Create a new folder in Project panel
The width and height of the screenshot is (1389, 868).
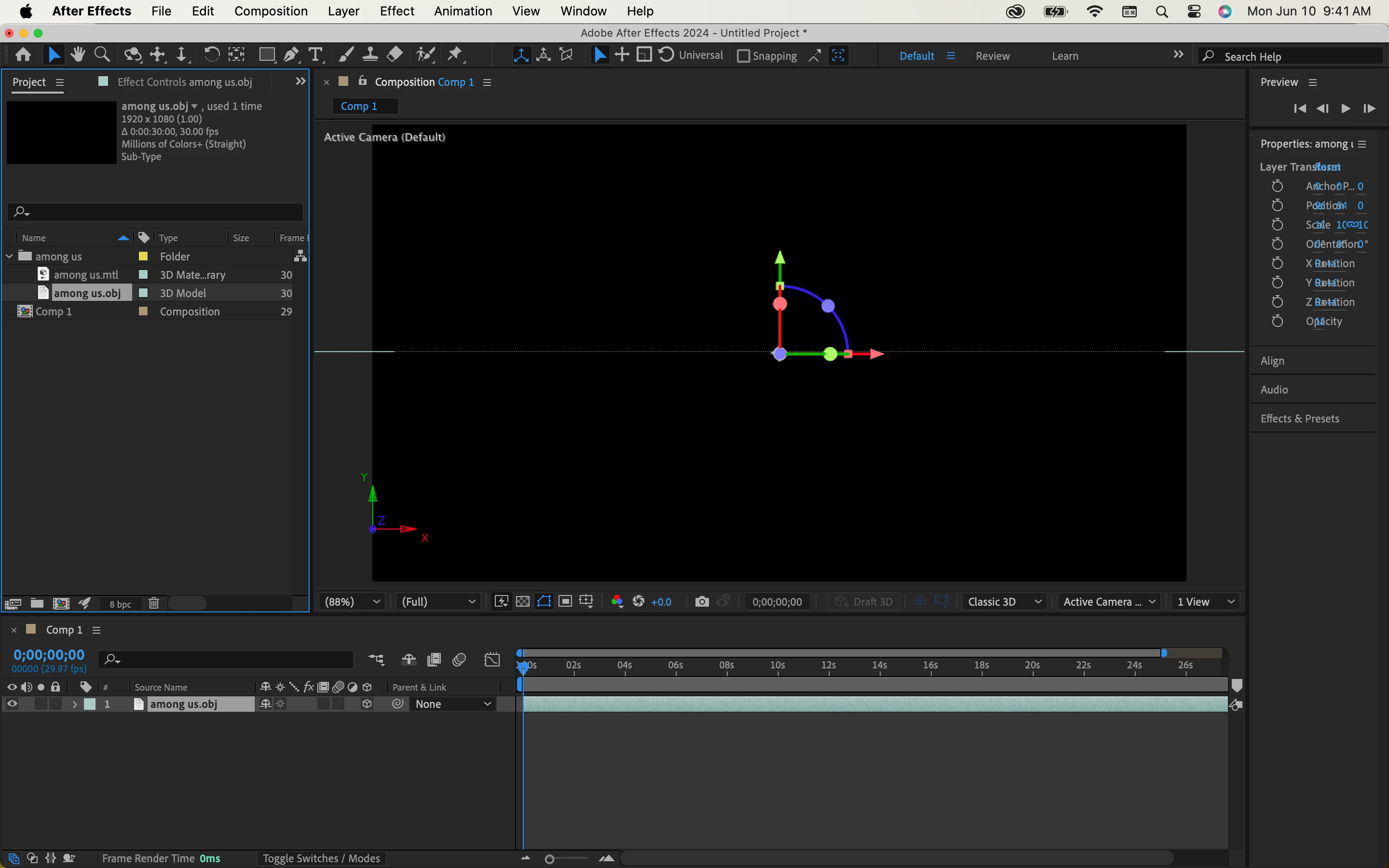click(37, 603)
